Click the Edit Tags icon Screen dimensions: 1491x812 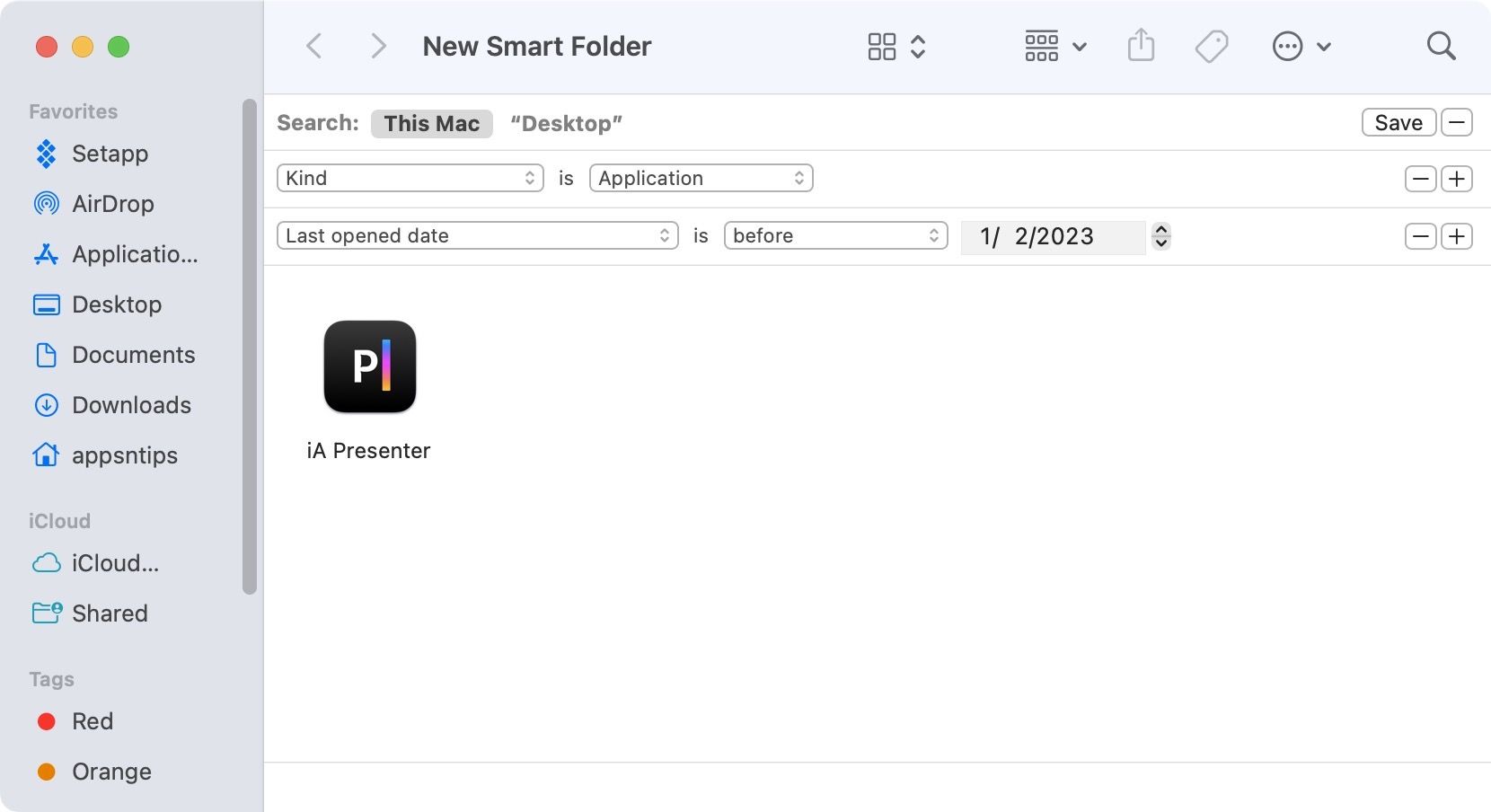tap(1211, 46)
